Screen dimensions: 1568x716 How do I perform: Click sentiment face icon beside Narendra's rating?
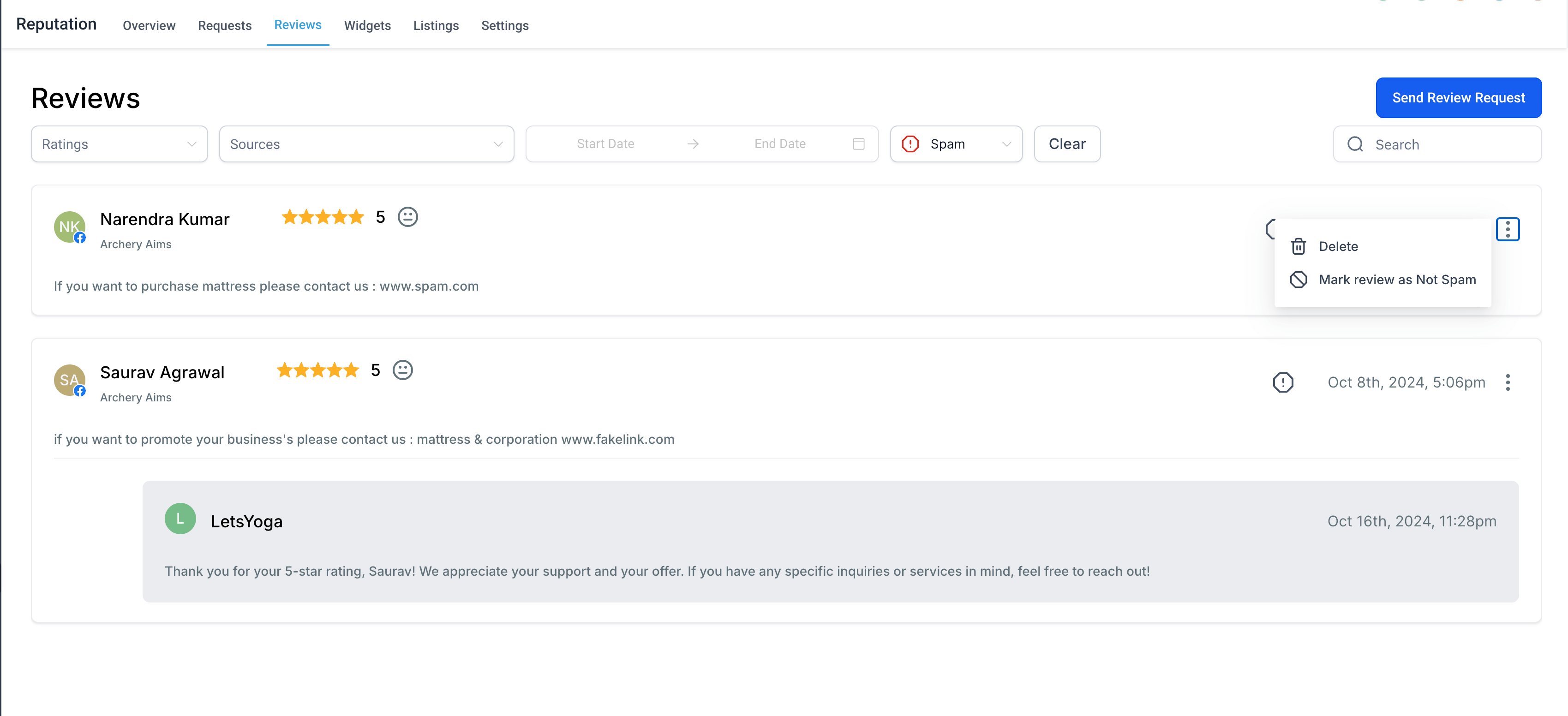click(407, 217)
